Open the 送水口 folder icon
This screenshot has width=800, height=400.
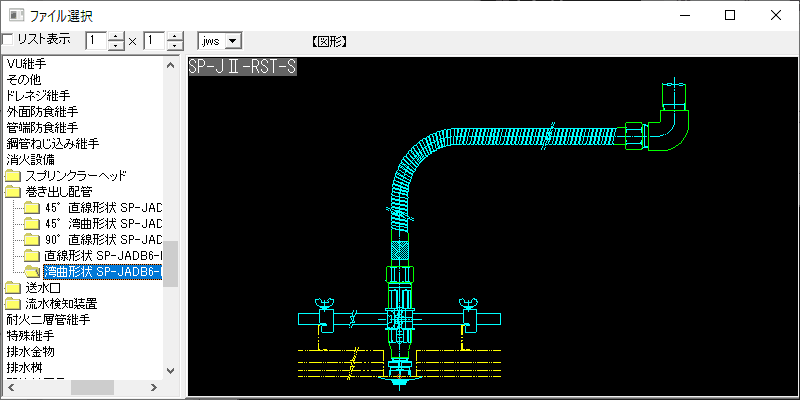pos(13,287)
